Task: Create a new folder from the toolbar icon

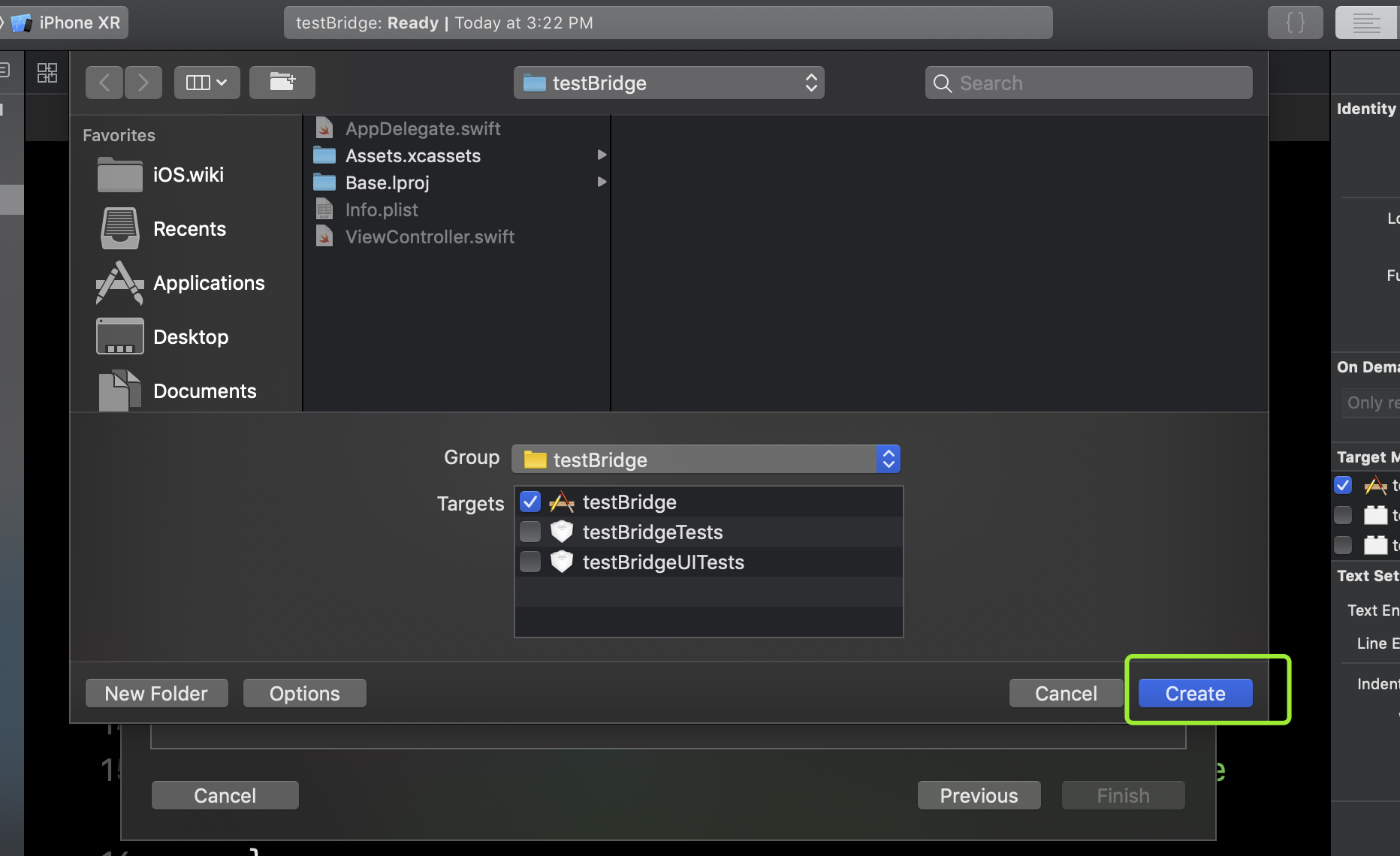Action: [282, 83]
